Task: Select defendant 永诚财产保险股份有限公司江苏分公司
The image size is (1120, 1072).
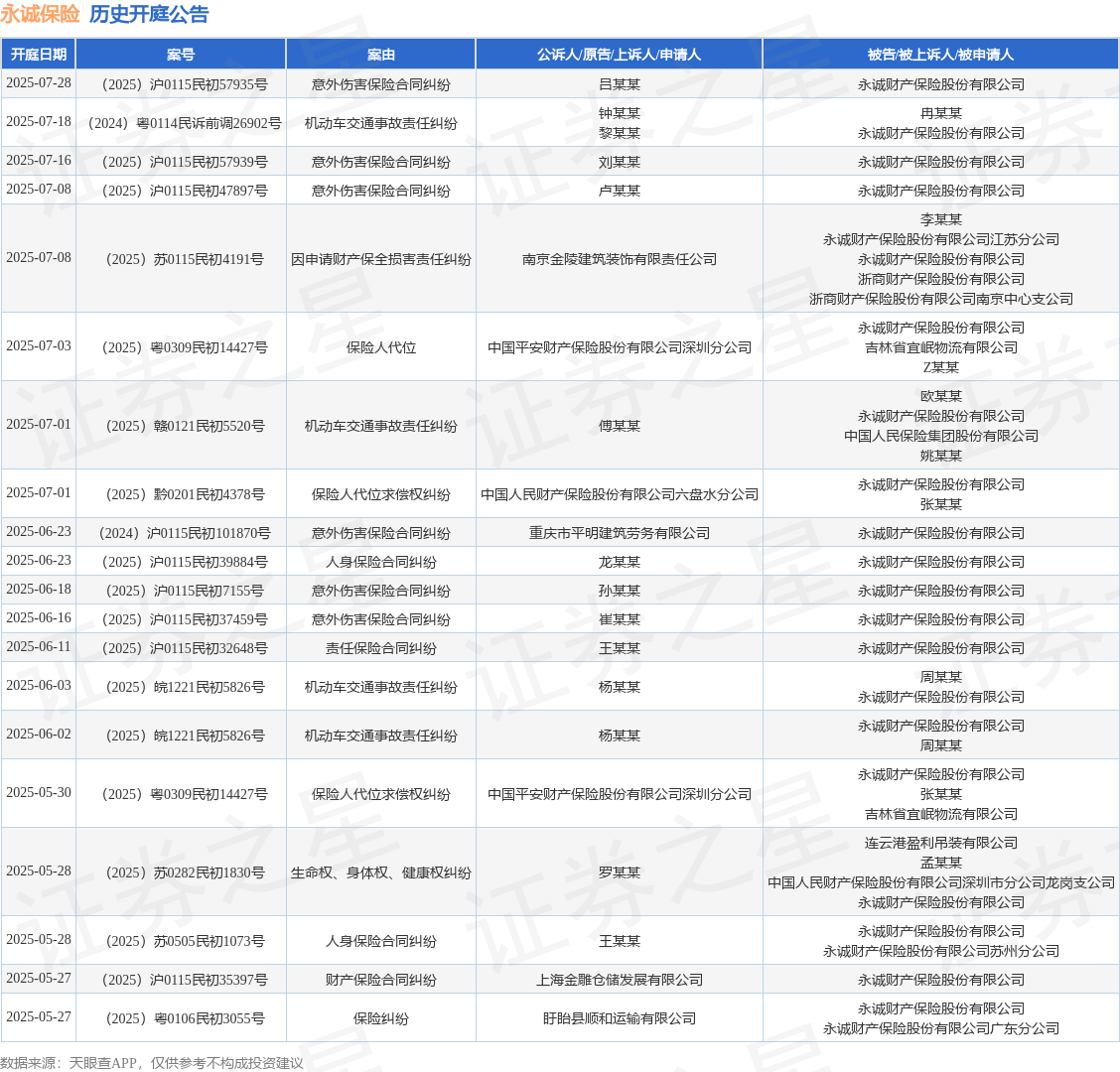Action: coord(940,239)
